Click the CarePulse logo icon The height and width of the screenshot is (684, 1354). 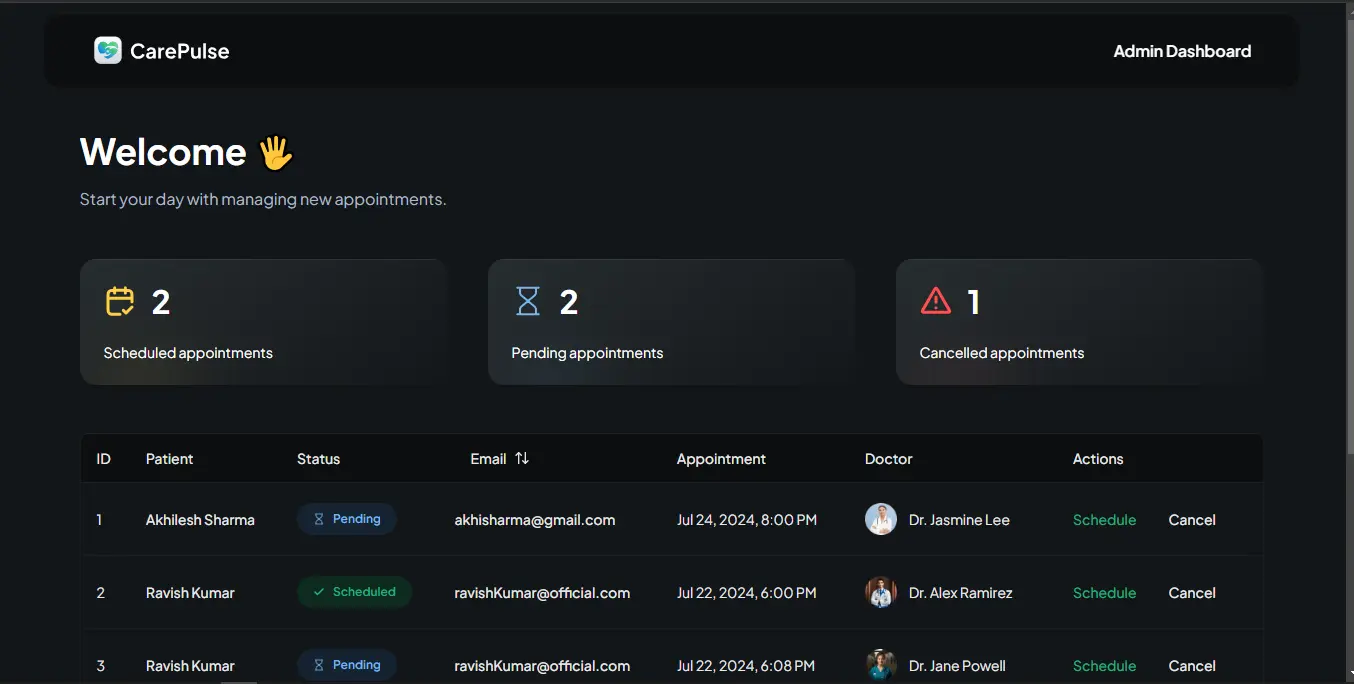pyautogui.click(x=108, y=50)
